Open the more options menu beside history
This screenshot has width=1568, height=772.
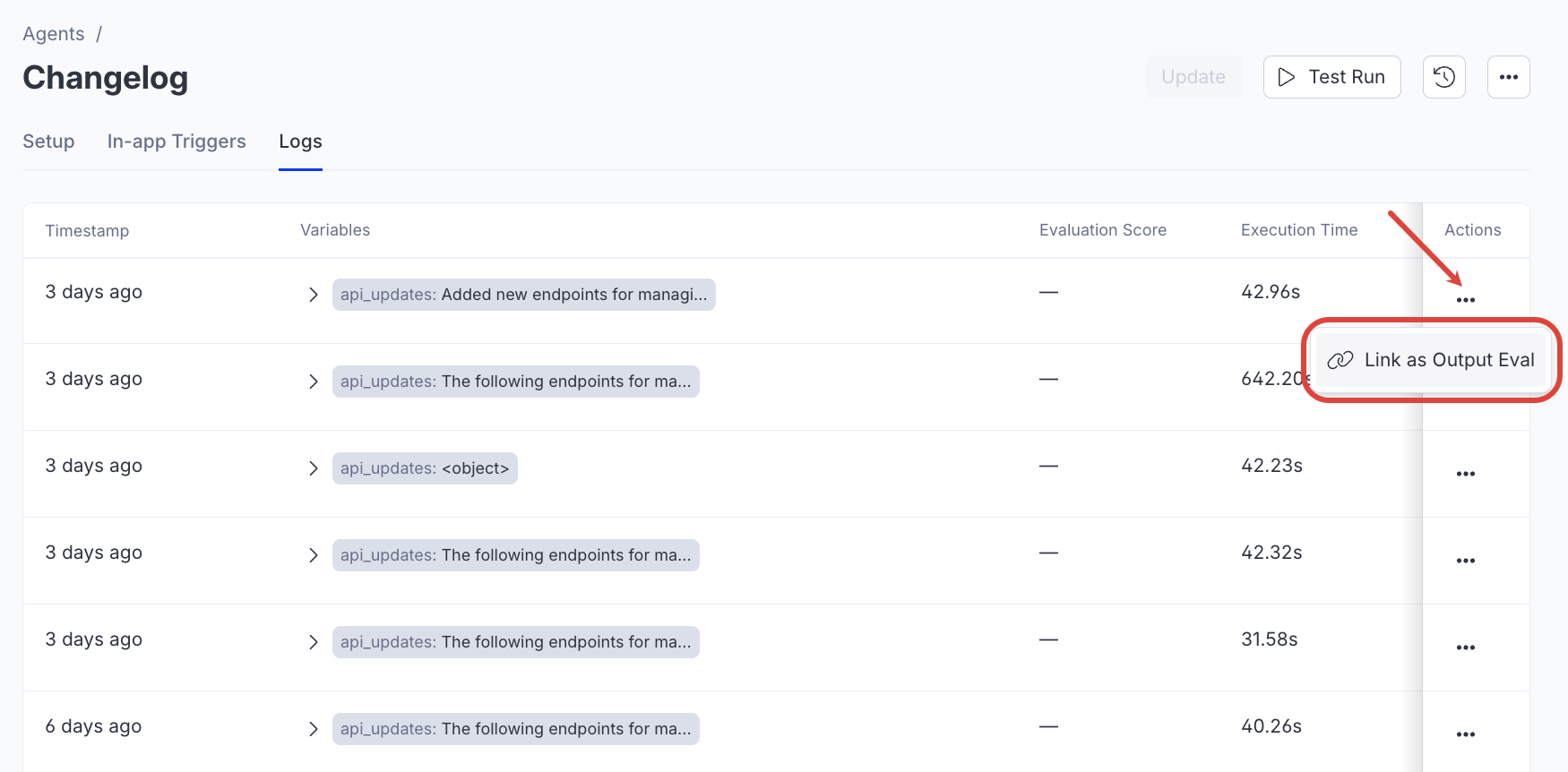[1508, 77]
